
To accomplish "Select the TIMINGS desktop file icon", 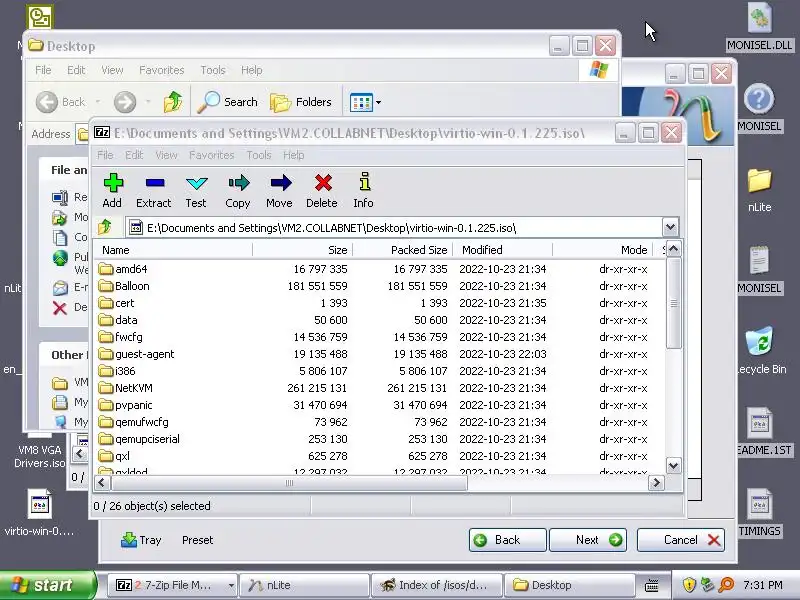I will (x=760, y=512).
